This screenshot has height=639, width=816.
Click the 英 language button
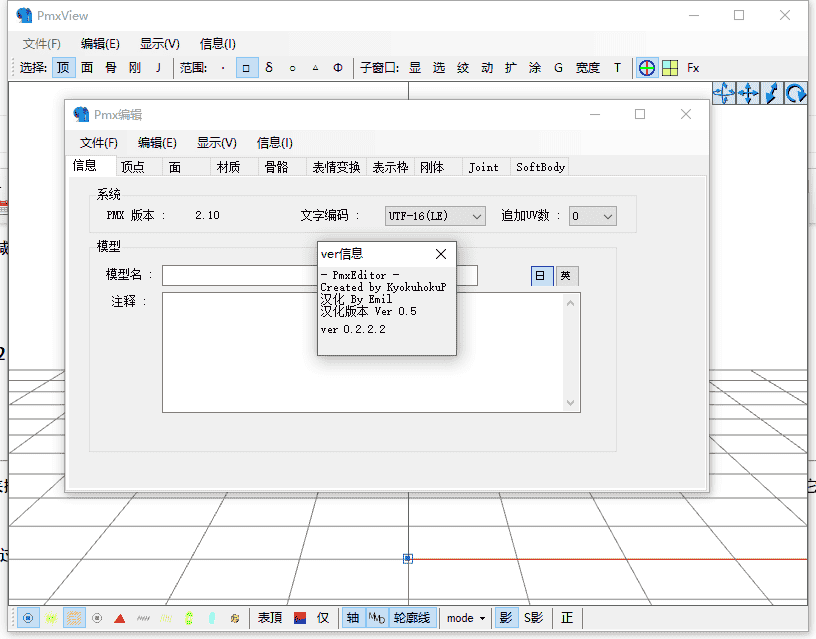coord(565,275)
